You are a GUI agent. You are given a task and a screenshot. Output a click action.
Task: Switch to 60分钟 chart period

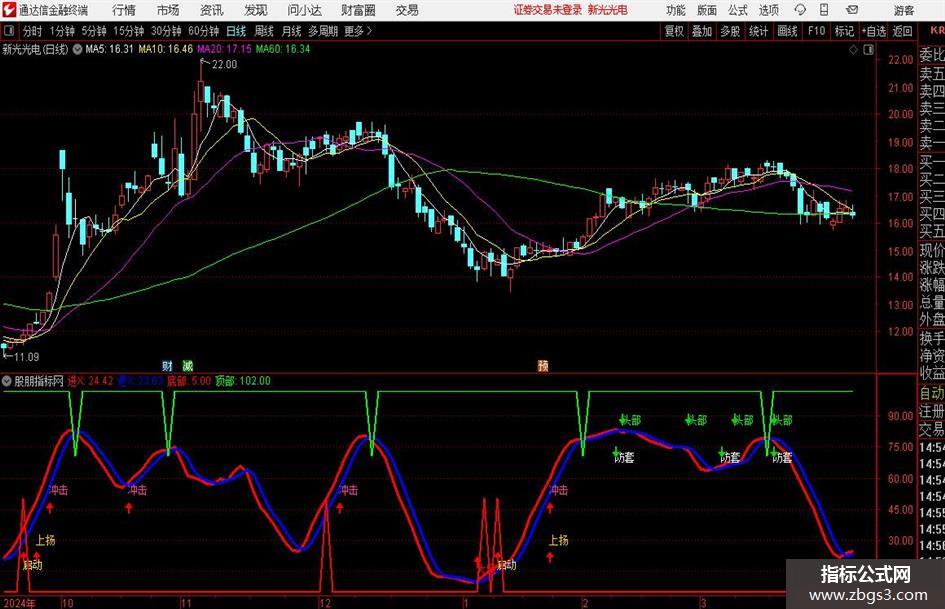coord(203,31)
